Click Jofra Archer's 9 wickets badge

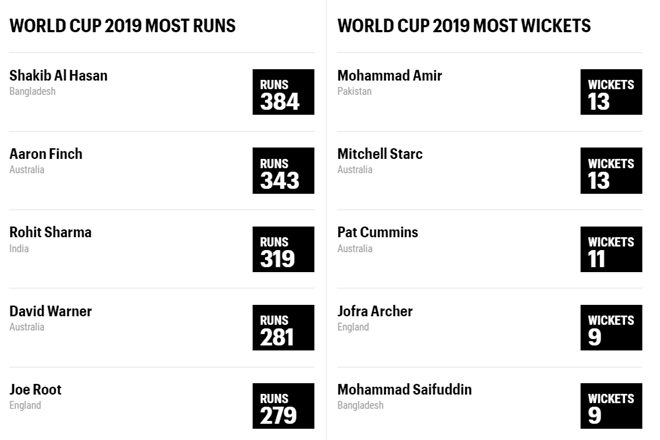coord(611,328)
